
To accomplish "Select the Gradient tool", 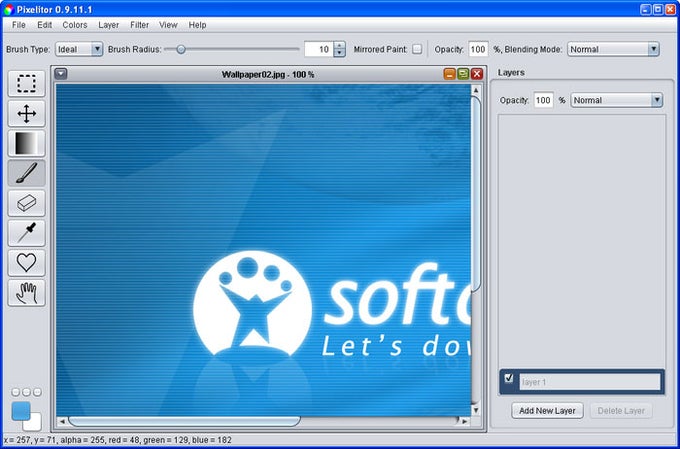I will point(26,144).
